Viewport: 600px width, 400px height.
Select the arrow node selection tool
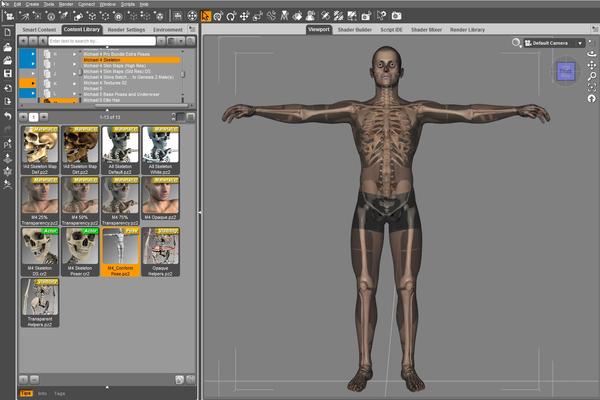(x=206, y=16)
